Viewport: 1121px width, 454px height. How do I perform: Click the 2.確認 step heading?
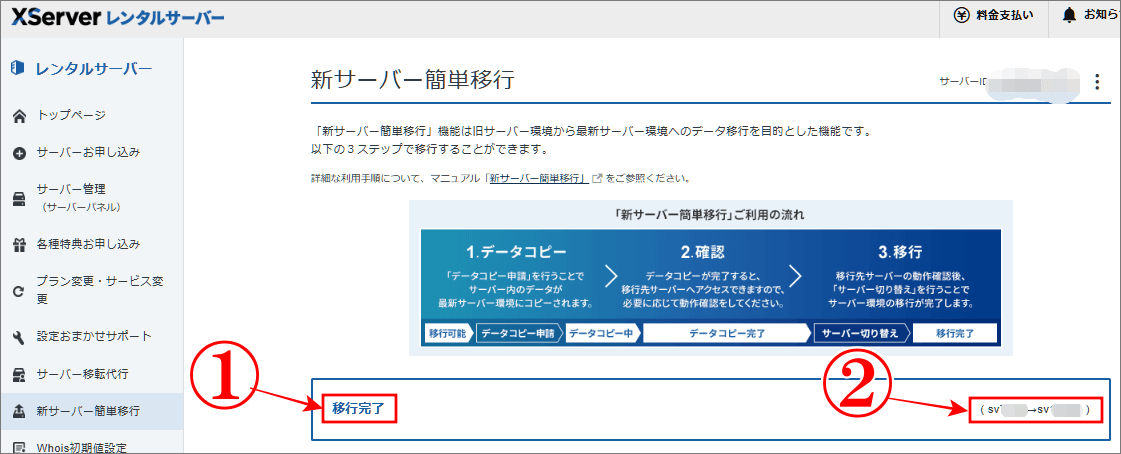702,252
